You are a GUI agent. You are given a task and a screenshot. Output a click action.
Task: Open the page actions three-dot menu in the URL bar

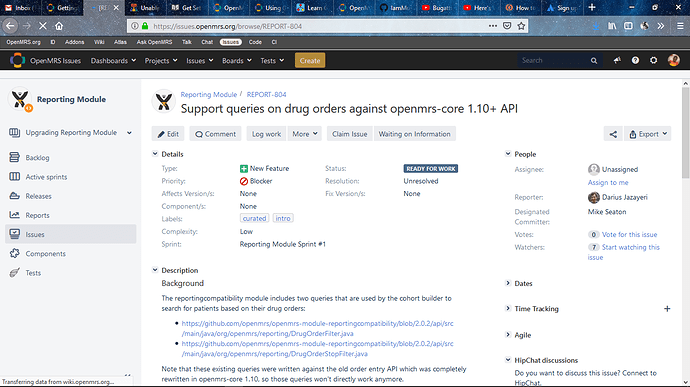pyautogui.click(x=493, y=26)
